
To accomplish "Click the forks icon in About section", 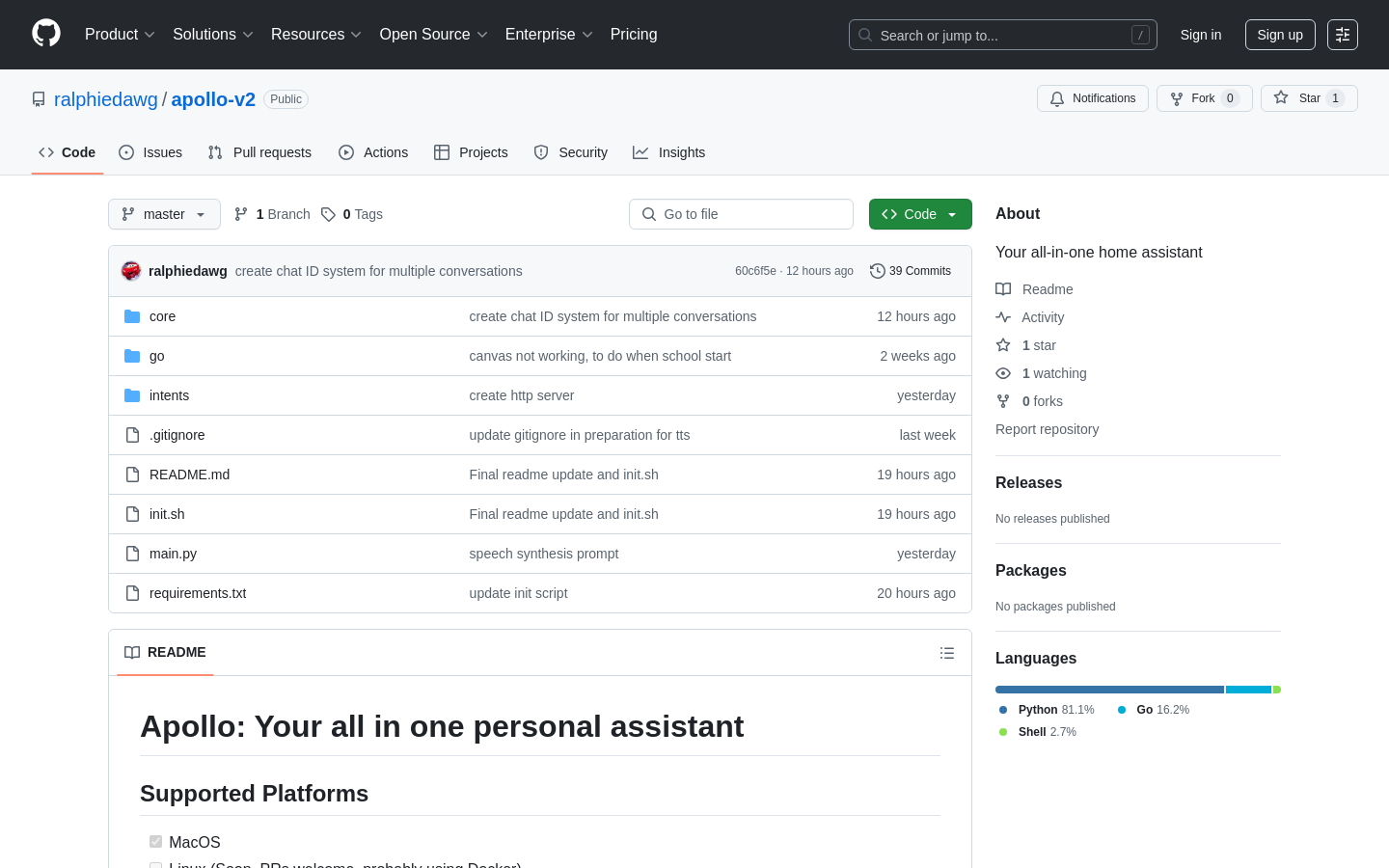I will point(1003,401).
